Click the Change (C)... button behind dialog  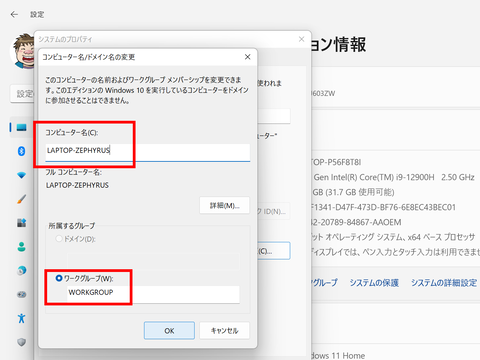pos(274,251)
